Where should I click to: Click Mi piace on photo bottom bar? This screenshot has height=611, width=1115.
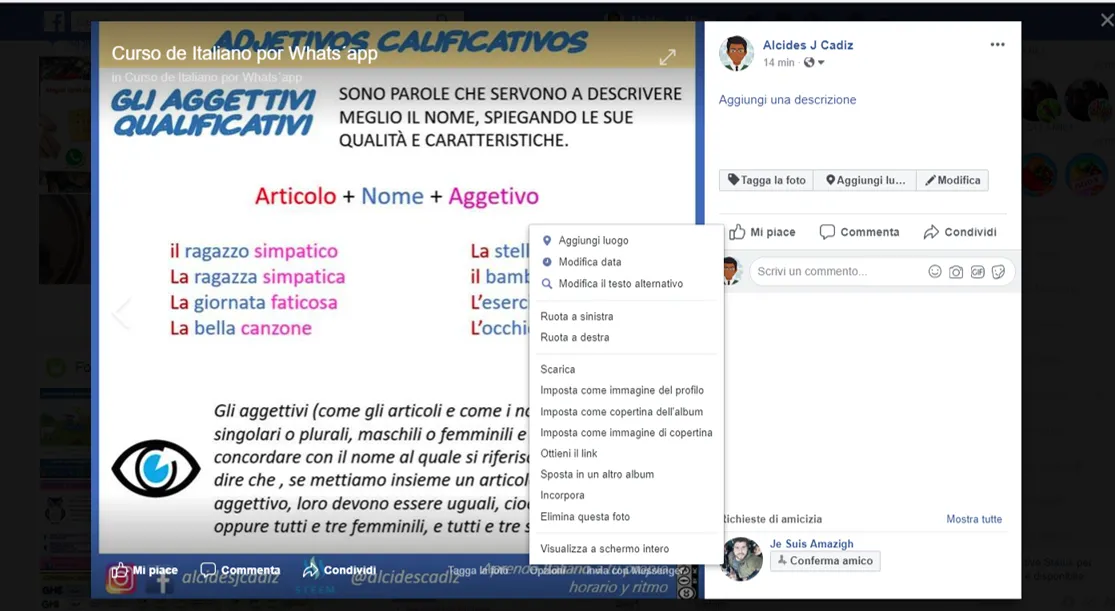tap(144, 570)
